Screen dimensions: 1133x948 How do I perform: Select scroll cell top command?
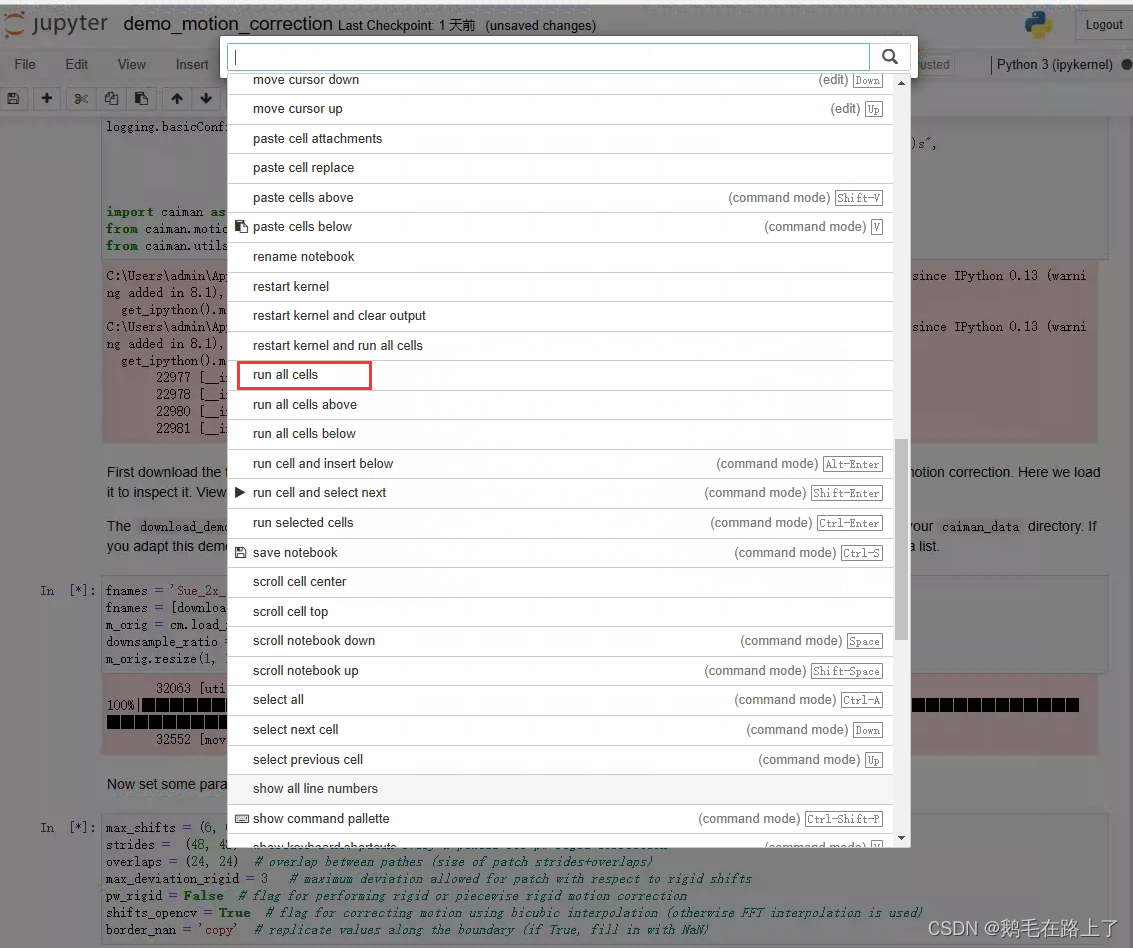point(560,612)
